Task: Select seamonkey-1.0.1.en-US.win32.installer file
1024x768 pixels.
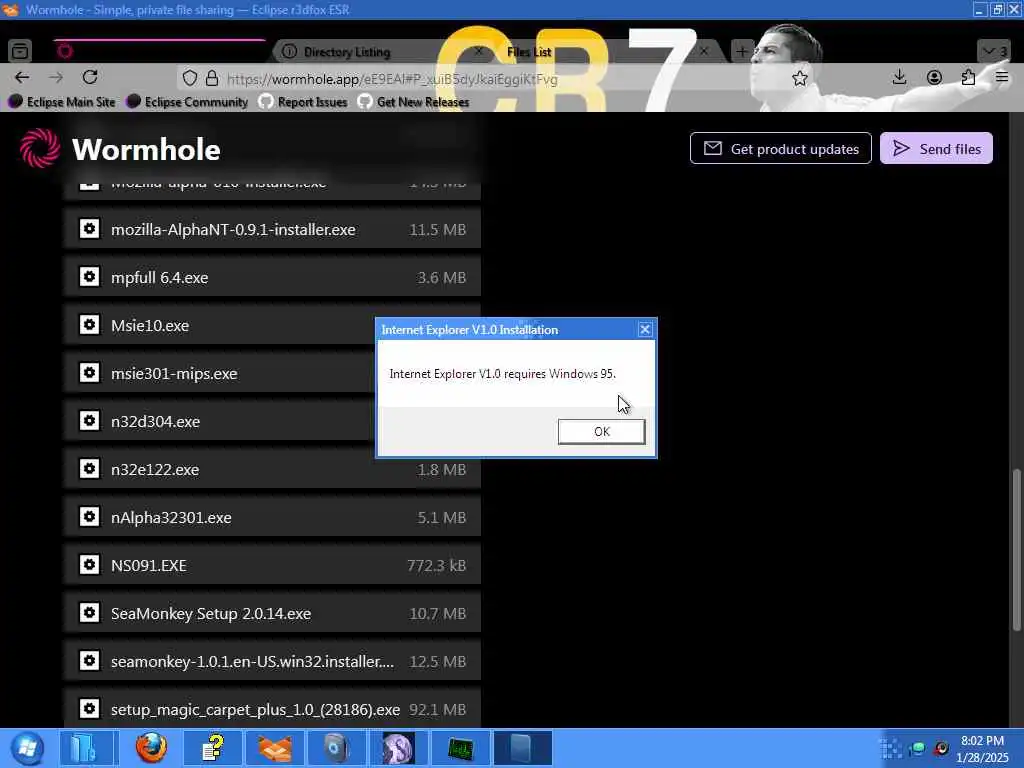Action: click(272, 661)
